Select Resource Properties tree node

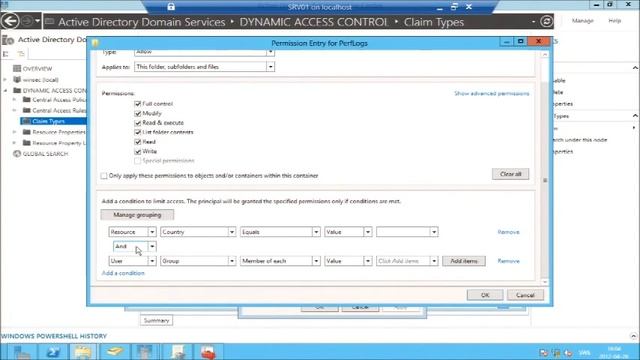[x=59, y=132]
